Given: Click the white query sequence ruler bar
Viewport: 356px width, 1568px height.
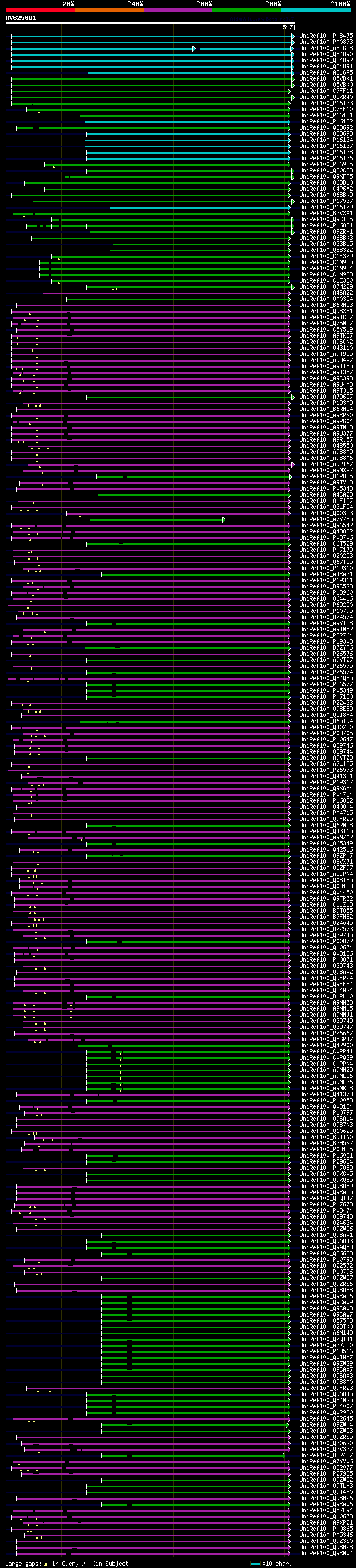Looking at the screenshot, I should (150, 22).
